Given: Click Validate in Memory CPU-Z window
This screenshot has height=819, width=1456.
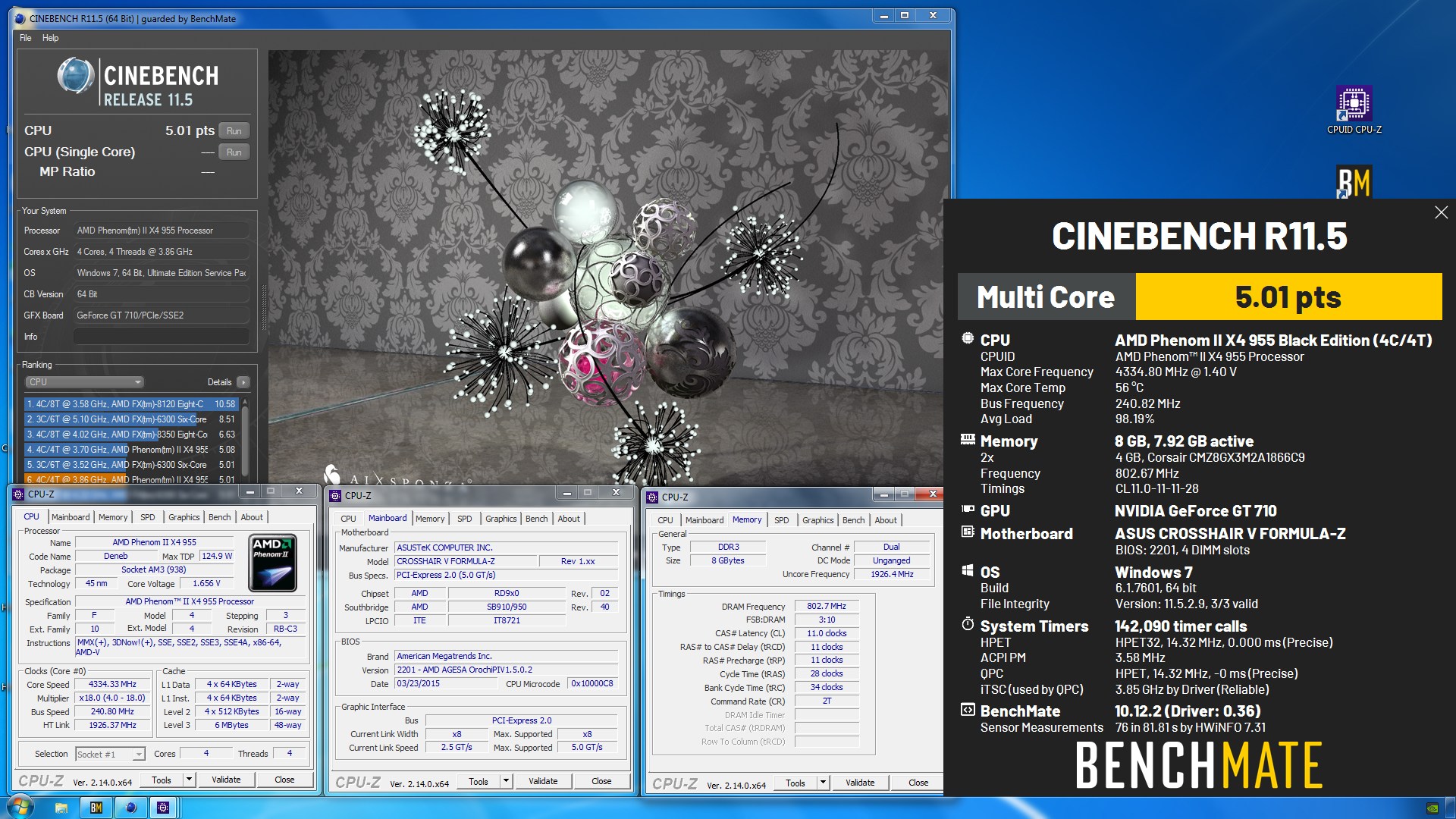Looking at the screenshot, I should (x=860, y=783).
